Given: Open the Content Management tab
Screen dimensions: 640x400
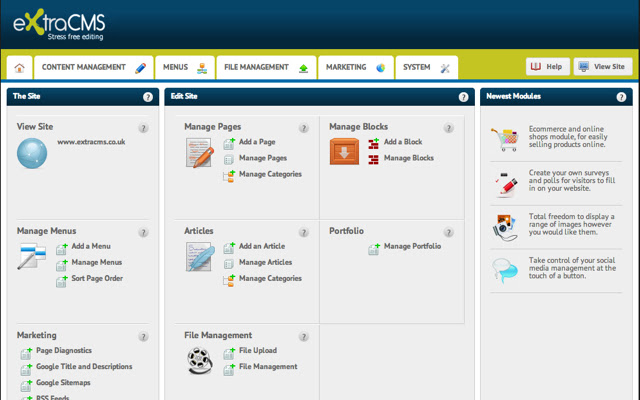Looking at the screenshot, I should [x=94, y=67].
